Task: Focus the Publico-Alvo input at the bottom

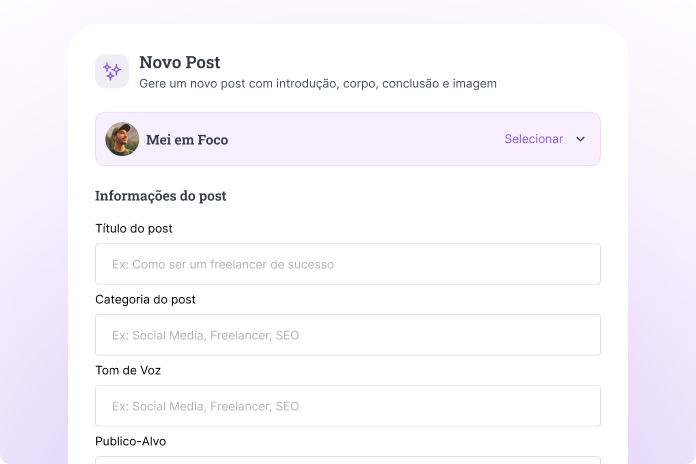Action: pyautogui.click(x=348, y=460)
